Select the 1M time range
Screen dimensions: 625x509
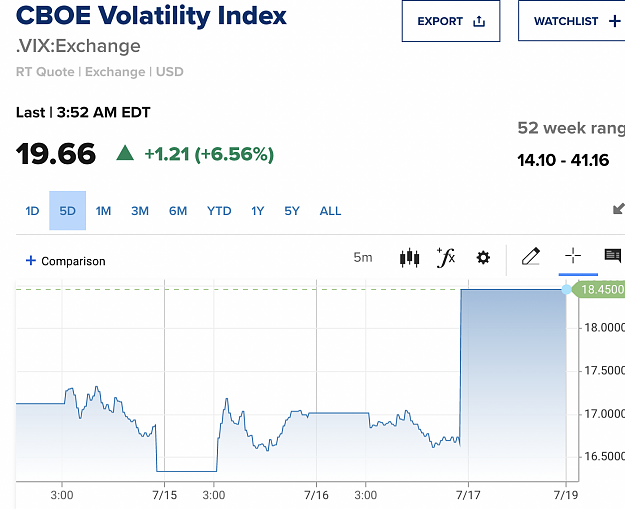(x=103, y=211)
